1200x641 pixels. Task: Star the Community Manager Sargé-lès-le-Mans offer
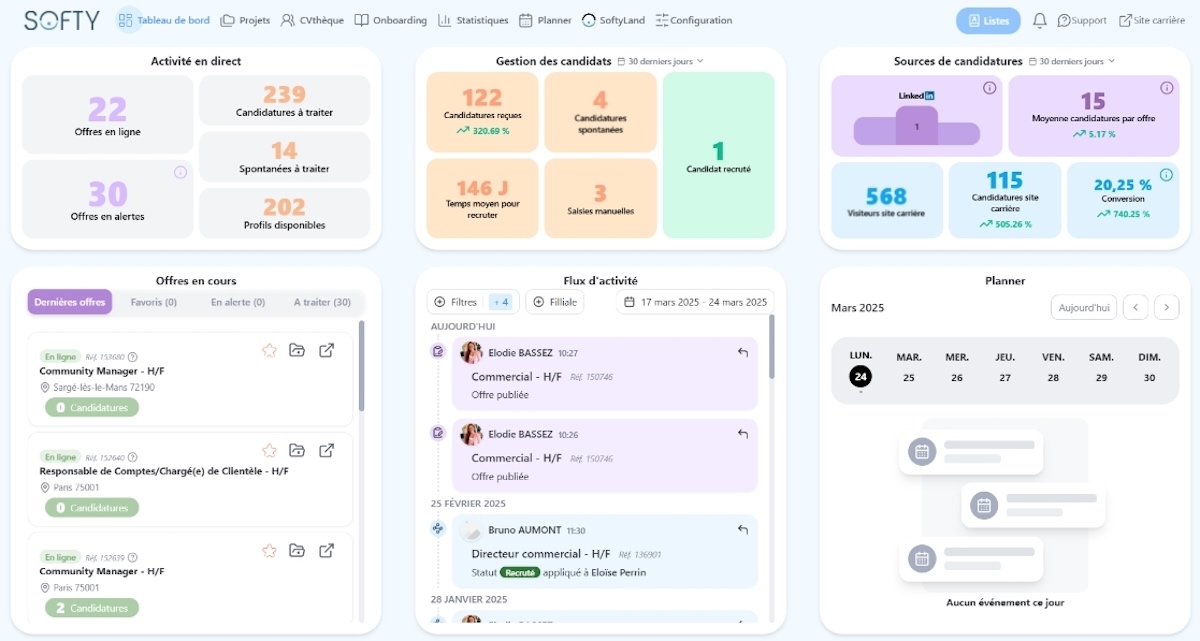click(268, 350)
